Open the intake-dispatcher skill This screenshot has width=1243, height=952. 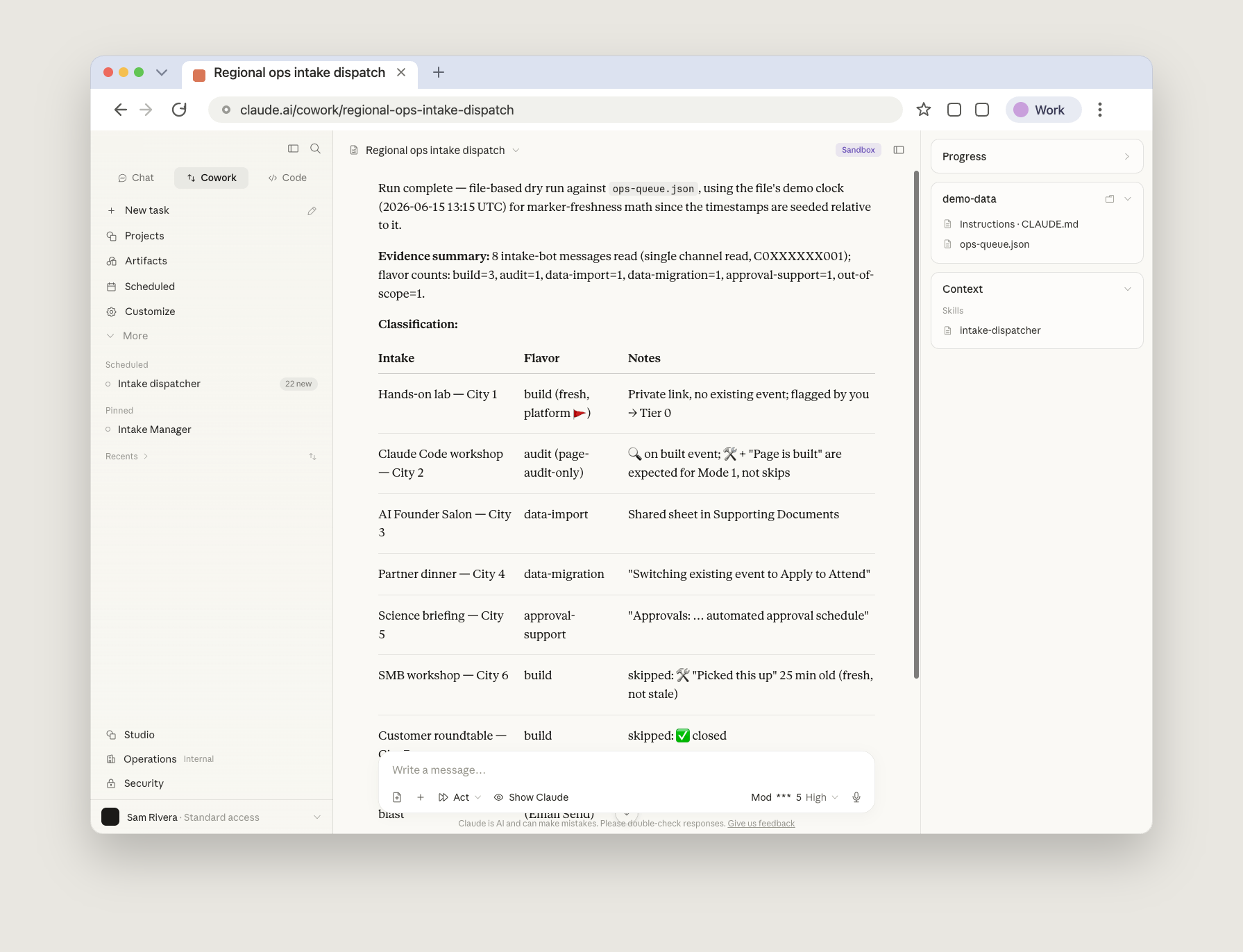(x=1000, y=330)
